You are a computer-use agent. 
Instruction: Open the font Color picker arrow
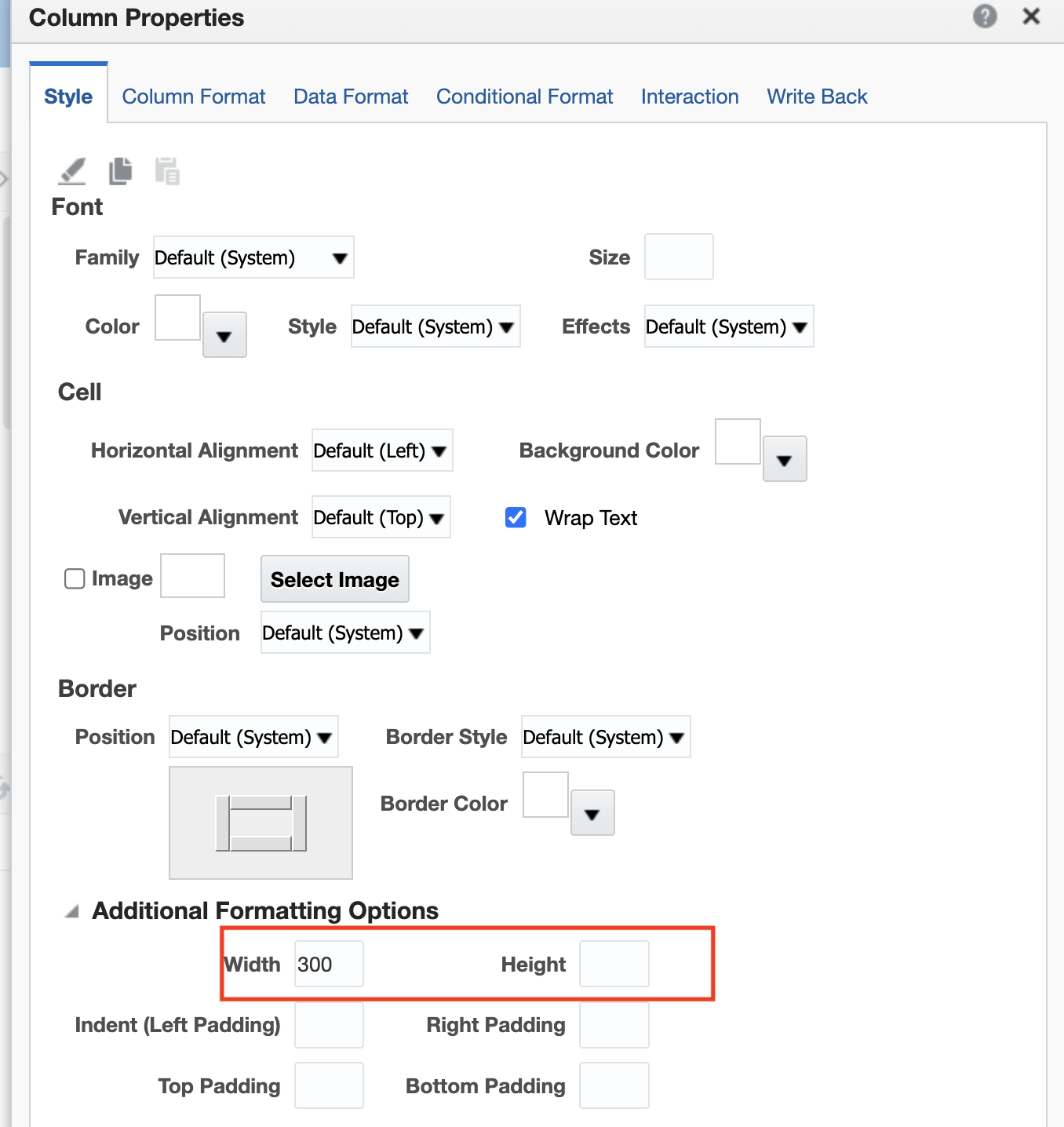(224, 335)
